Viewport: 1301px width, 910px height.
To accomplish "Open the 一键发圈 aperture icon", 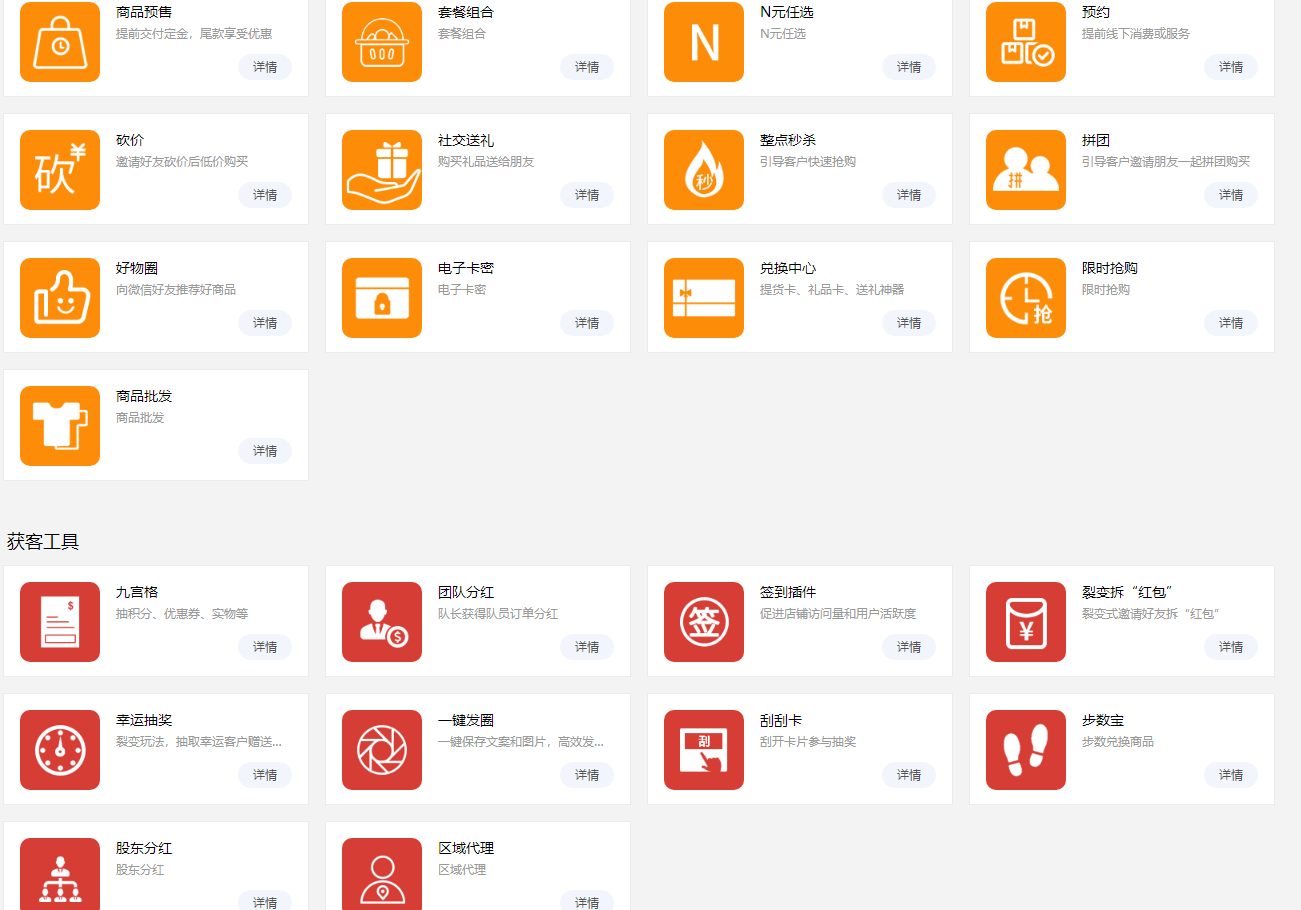I will point(382,750).
